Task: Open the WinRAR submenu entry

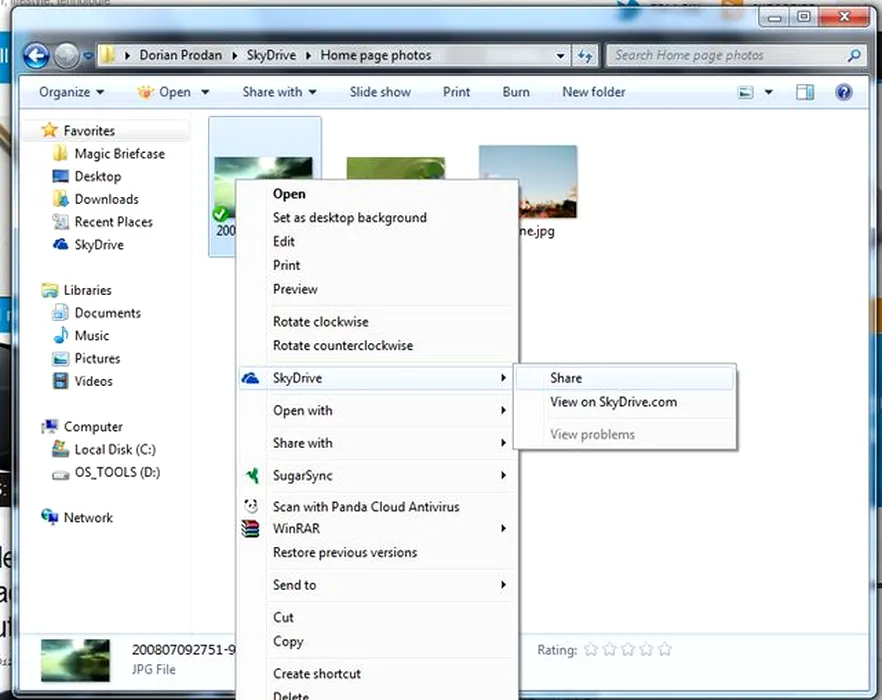Action: [x=296, y=529]
